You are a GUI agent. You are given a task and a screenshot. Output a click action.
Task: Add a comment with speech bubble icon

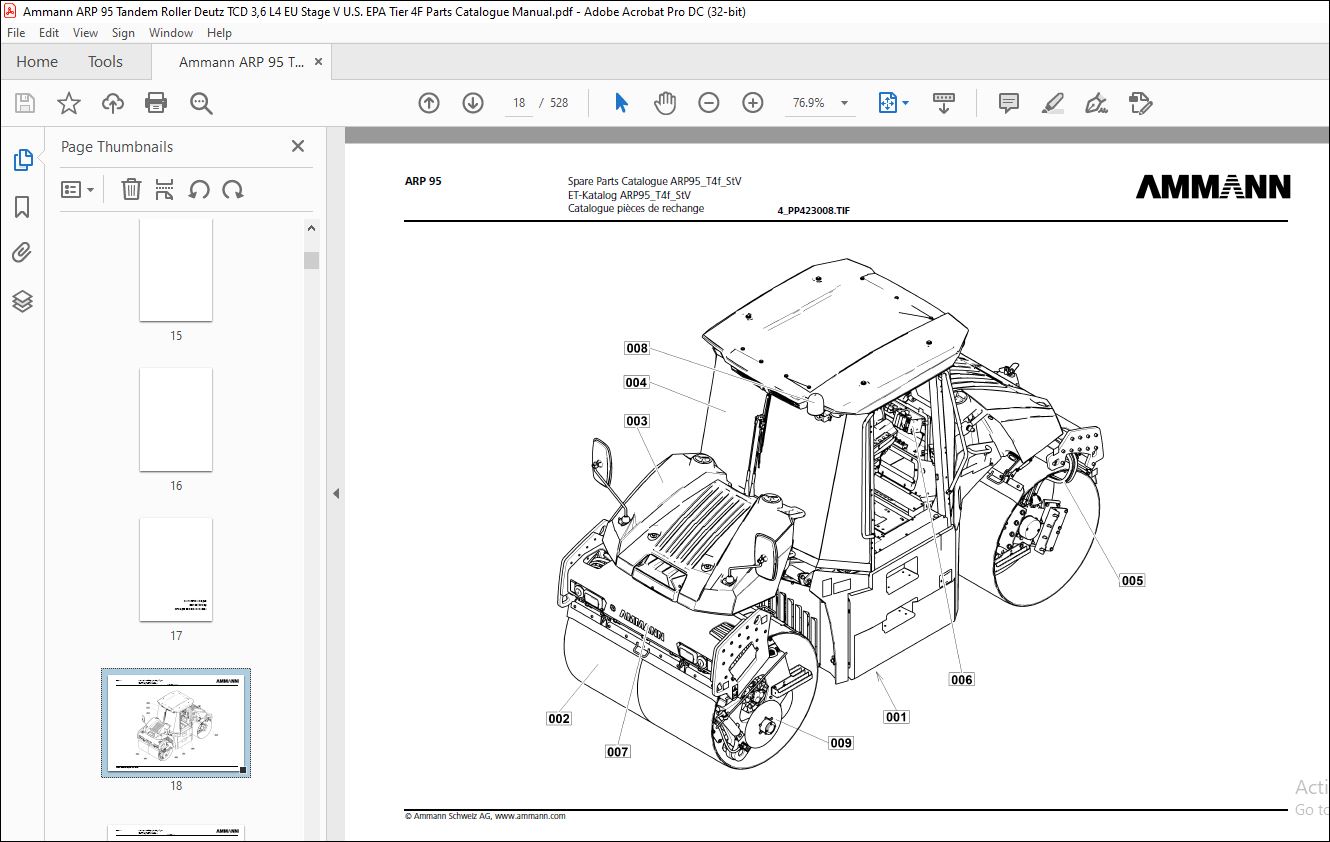point(1009,103)
